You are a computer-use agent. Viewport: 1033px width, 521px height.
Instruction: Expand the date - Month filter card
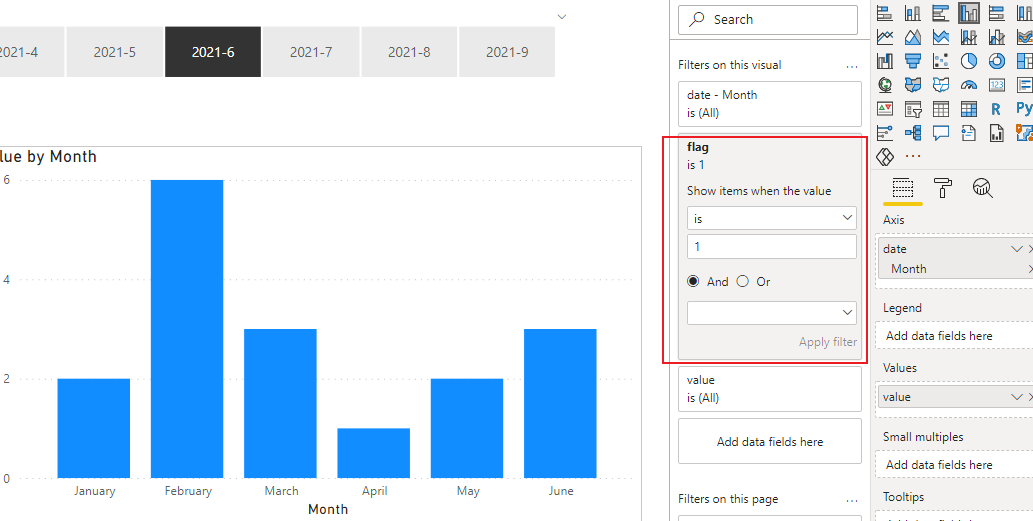tap(769, 104)
